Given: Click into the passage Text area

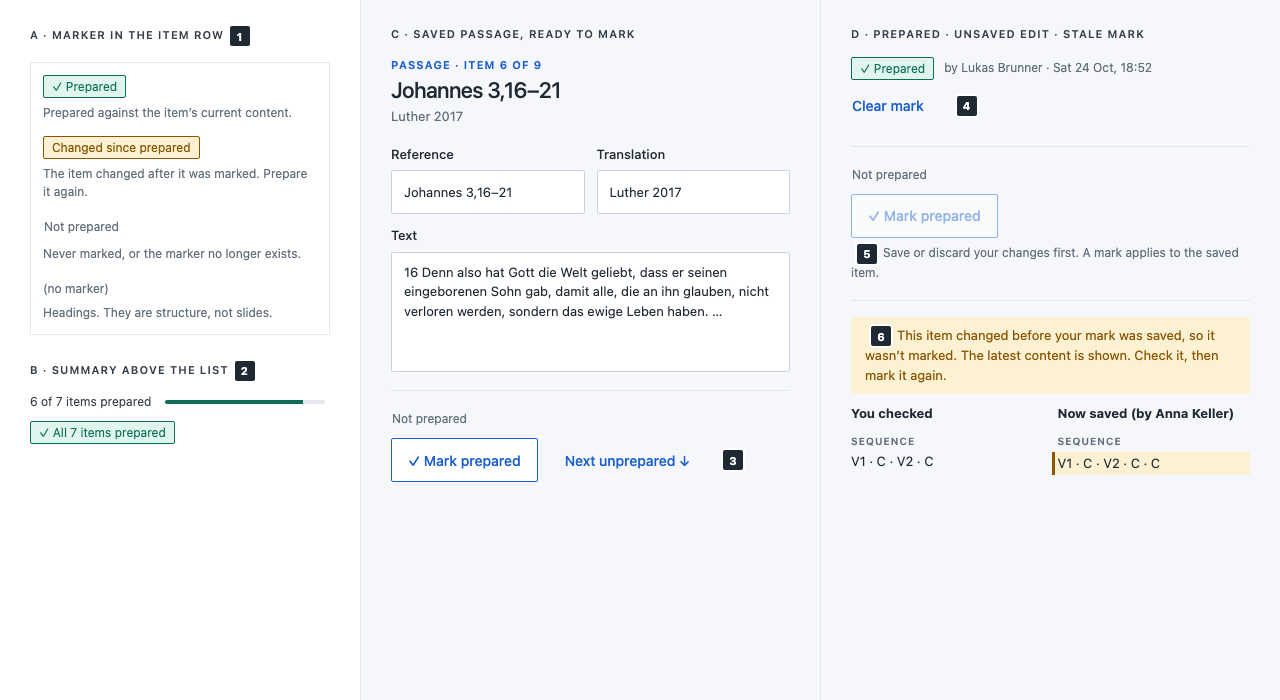Looking at the screenshot, I should 590,312.
